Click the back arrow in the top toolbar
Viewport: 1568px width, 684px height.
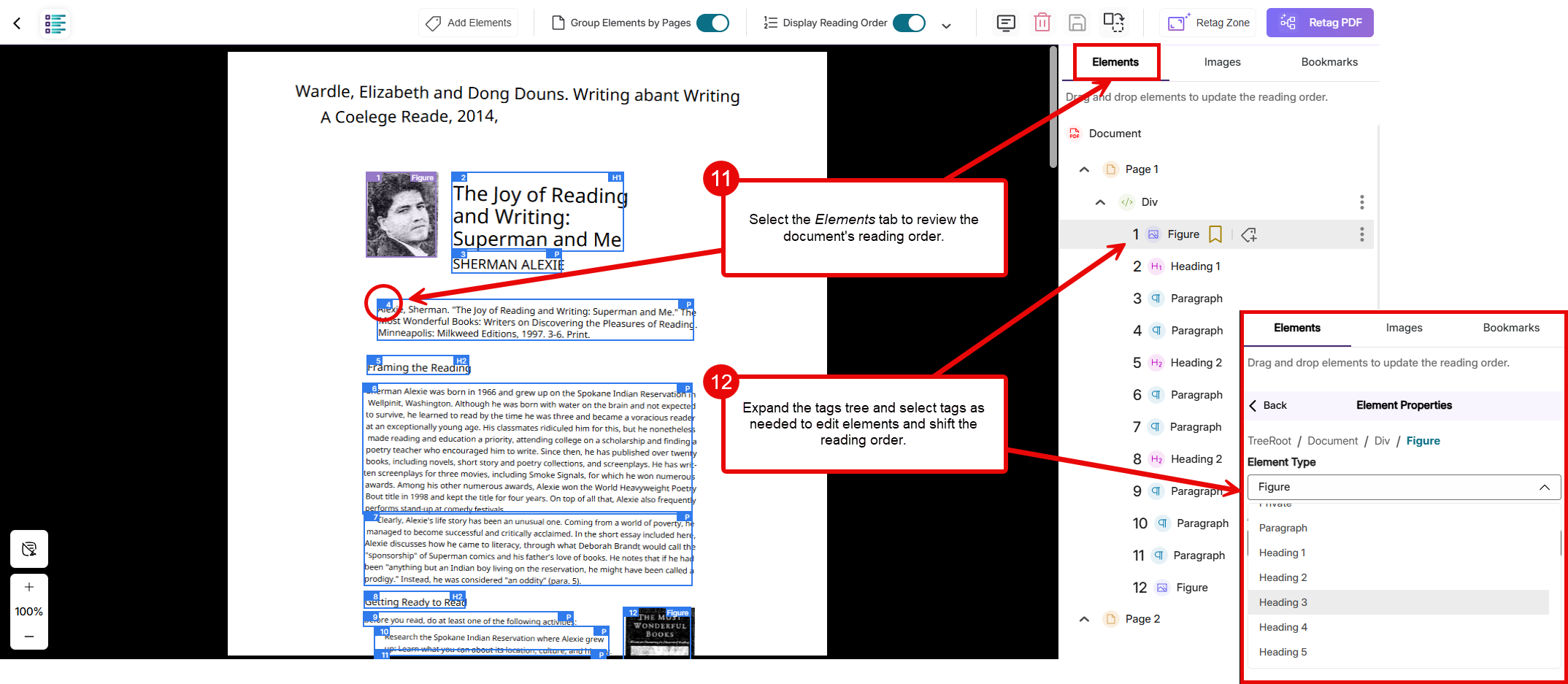(17, 23)
